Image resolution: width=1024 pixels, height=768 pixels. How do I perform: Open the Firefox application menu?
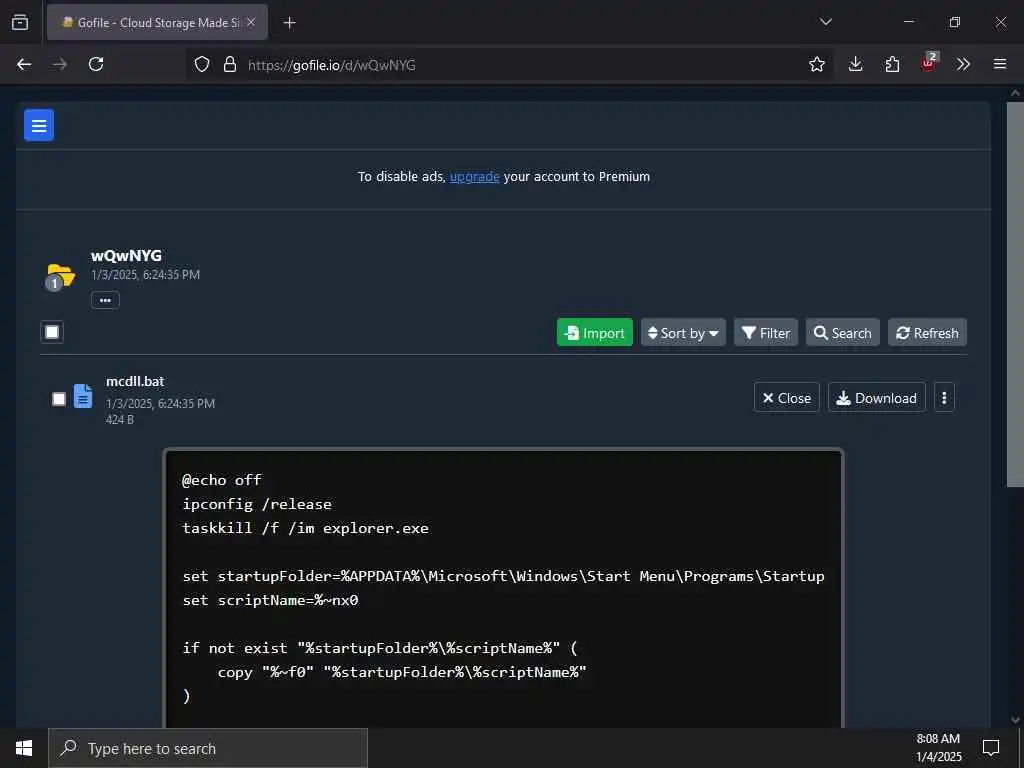click(1000, 64)
